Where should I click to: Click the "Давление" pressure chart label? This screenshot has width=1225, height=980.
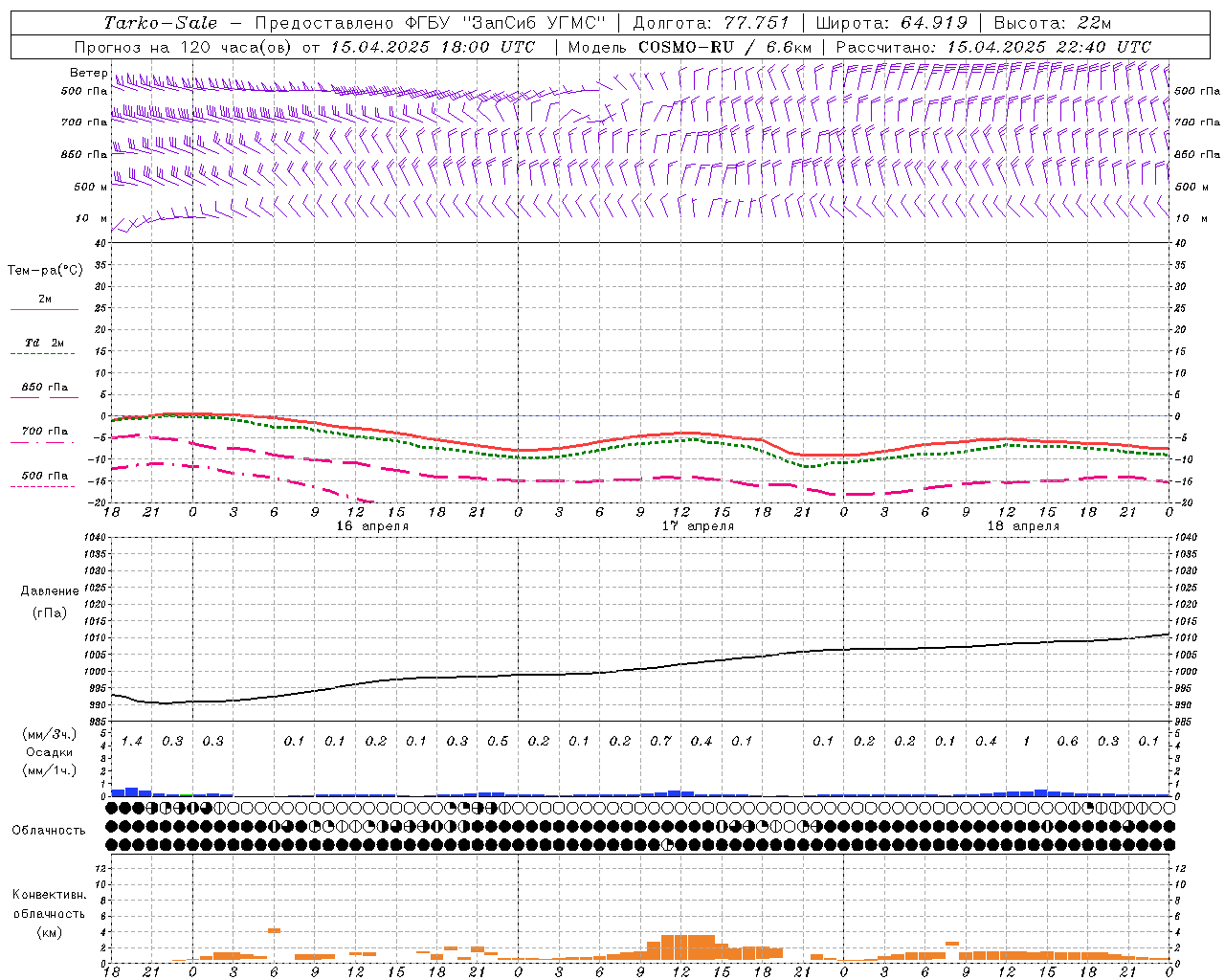pyautogui.click(x=50, y=591)
